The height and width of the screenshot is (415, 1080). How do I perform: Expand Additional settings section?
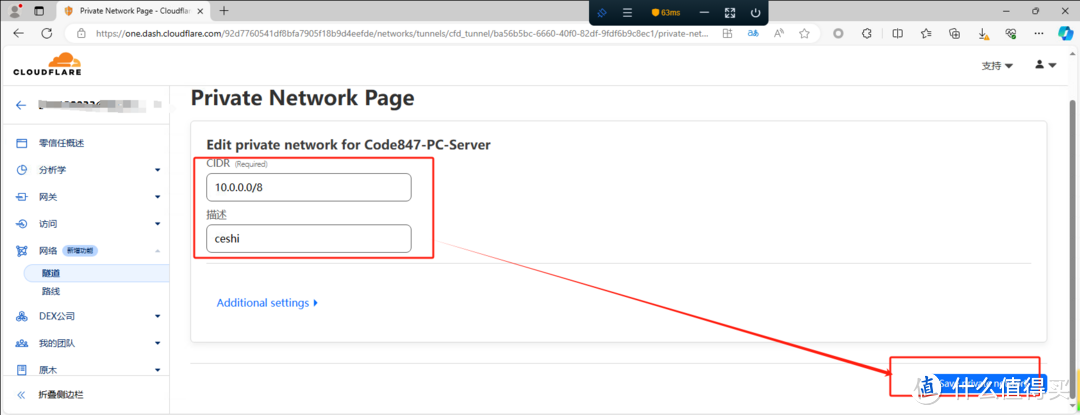[x=267, y=303]
